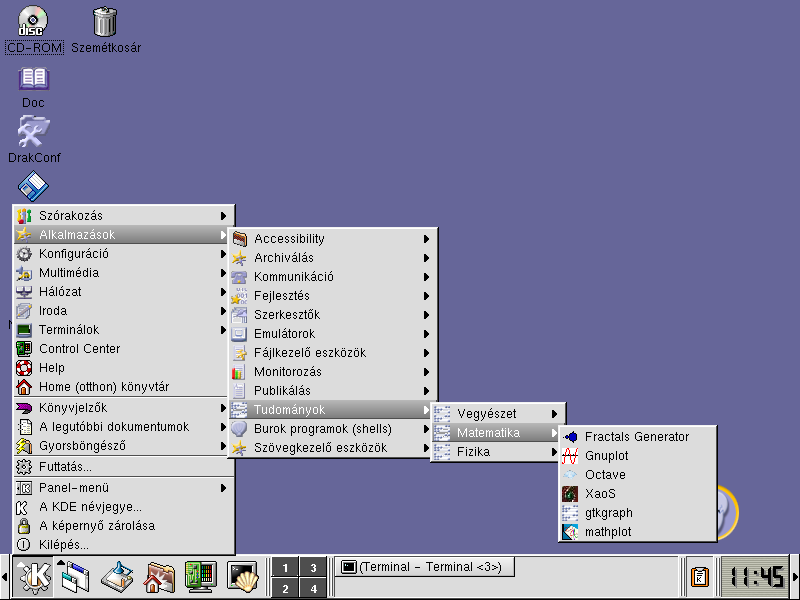Open A KDE névjegye... about entry
800x600 pixels.
click(123, 507)
